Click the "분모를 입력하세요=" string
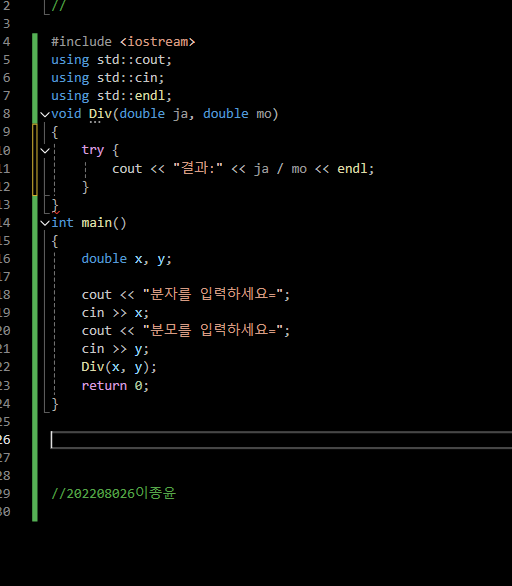The width and height of the screenshot is (512, 586). pos(213,330)
